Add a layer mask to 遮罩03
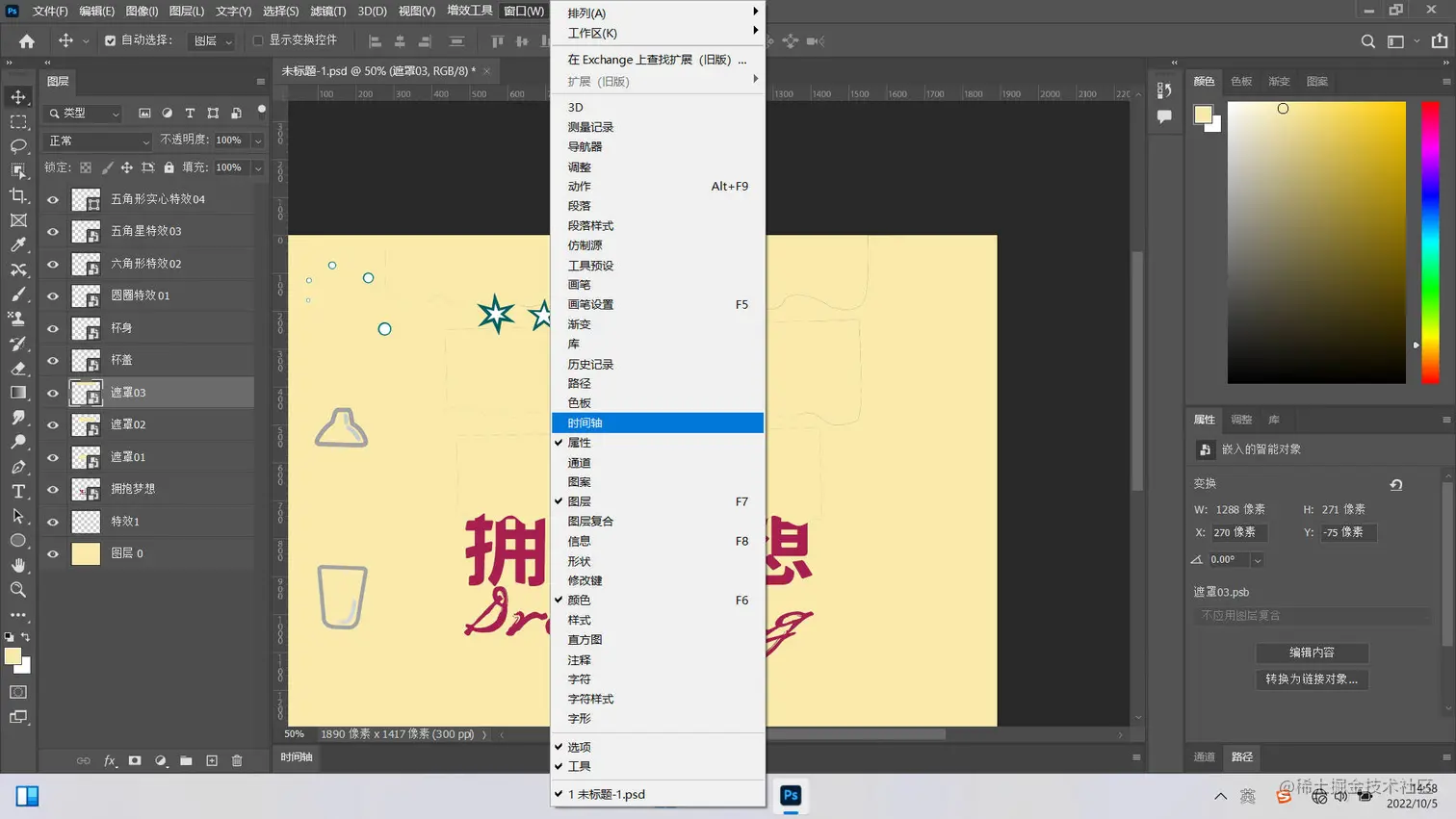The image size is (1456, 819). click(135, 760)
